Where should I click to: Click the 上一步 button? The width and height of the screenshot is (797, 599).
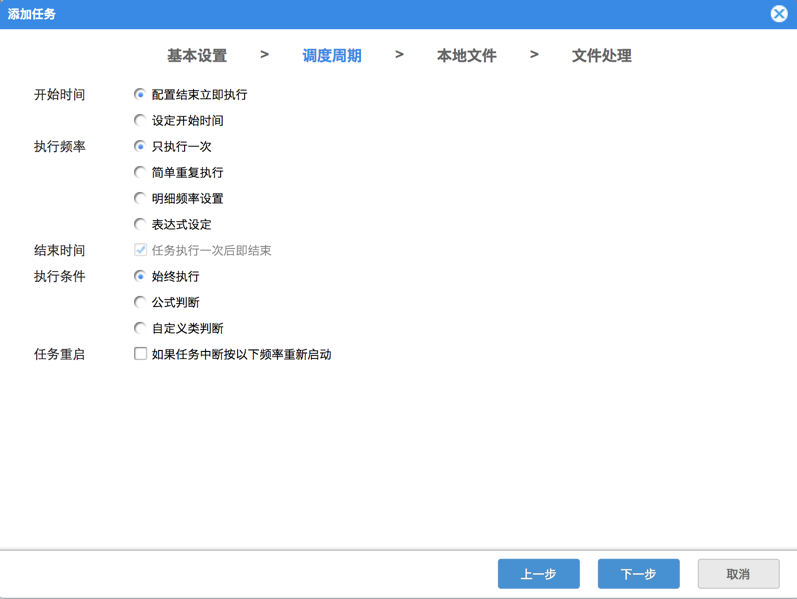pos(539,574)
